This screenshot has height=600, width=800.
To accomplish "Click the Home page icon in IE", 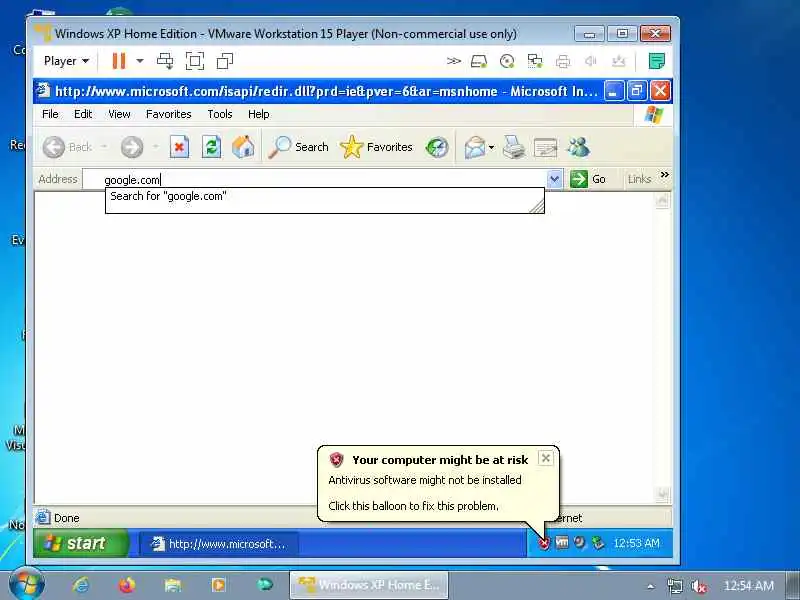I will coord(243,147).
